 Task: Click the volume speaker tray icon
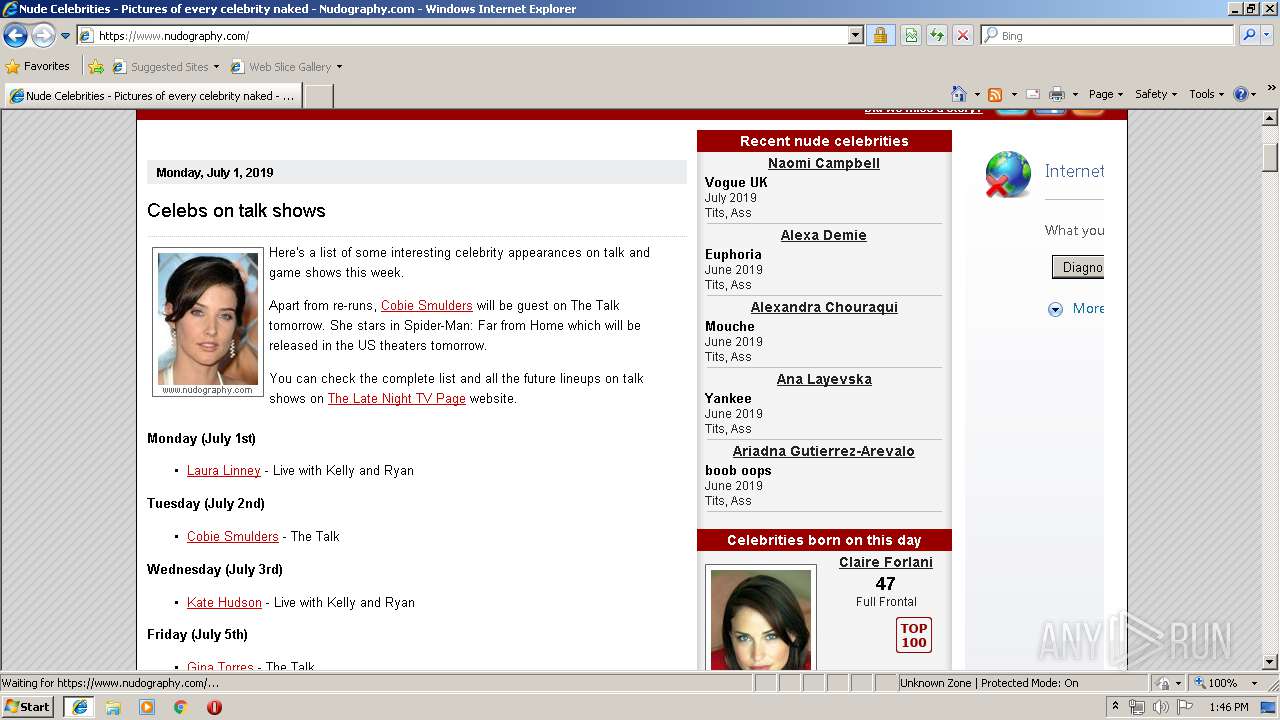1160,707
